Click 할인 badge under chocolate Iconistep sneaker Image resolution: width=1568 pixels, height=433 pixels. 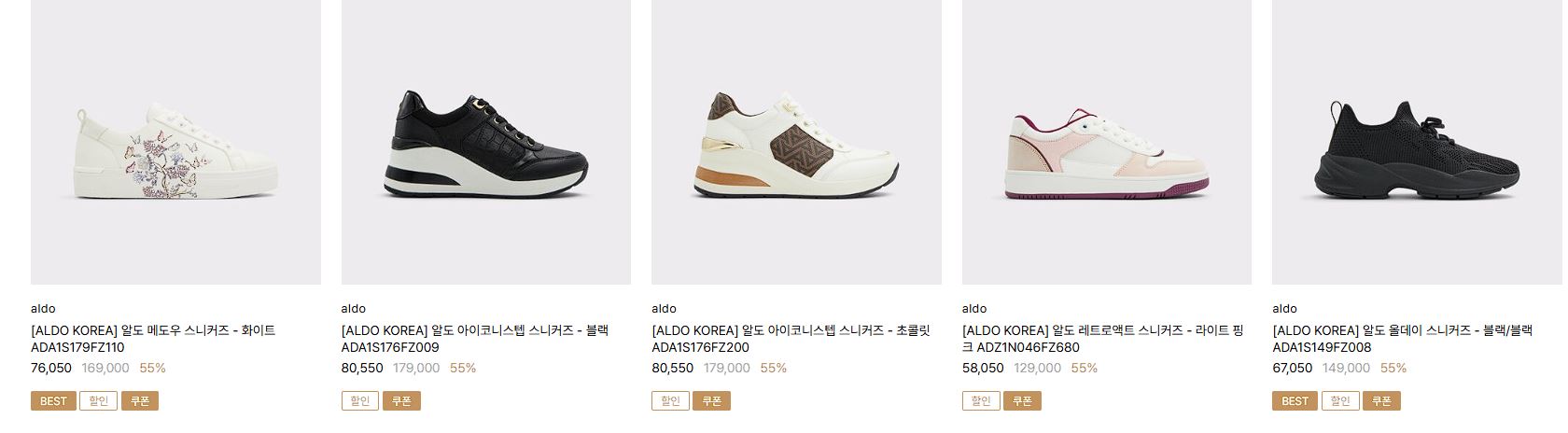click(x=670, y=401)
